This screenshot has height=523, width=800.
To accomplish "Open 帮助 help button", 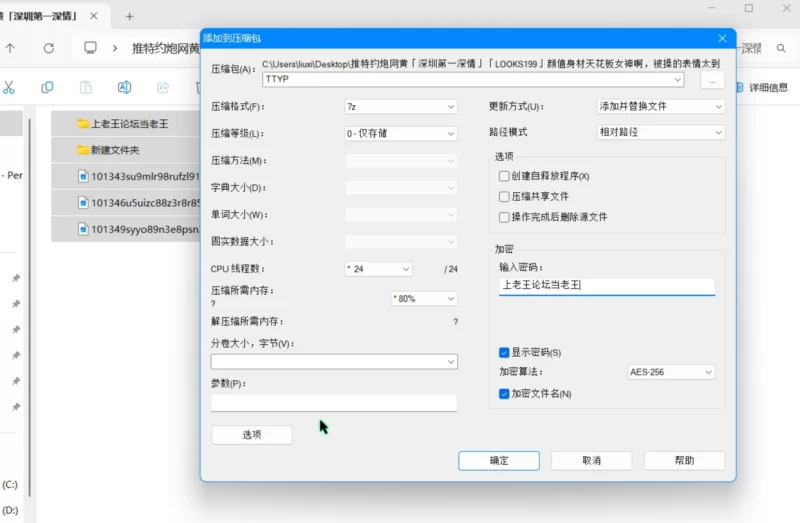I will [684, 461].
